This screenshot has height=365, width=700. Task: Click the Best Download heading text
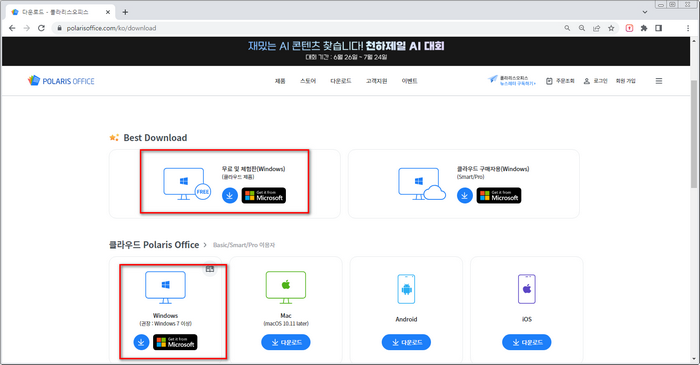click(155, 138)
